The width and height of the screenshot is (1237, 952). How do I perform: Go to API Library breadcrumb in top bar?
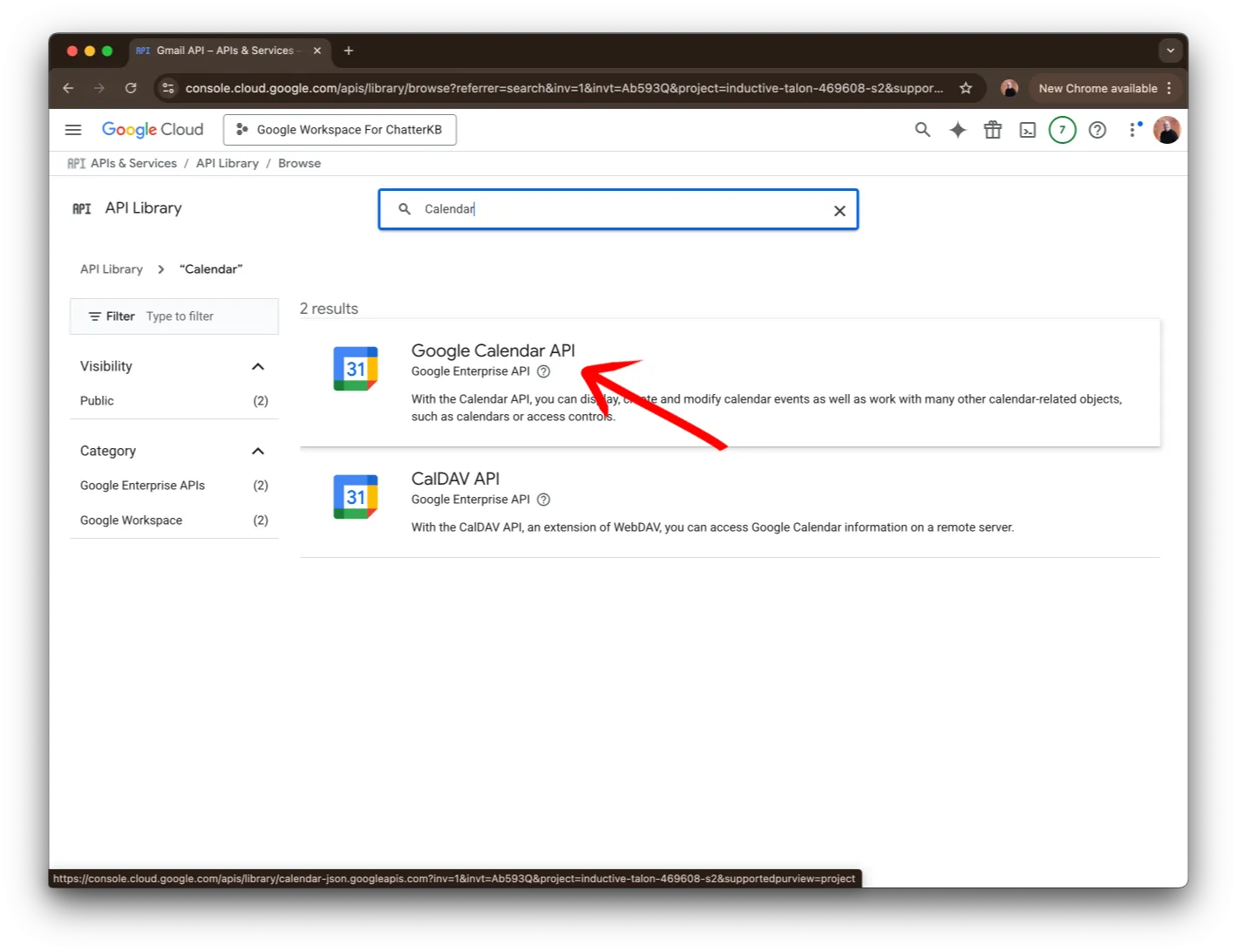click(228, 163)
